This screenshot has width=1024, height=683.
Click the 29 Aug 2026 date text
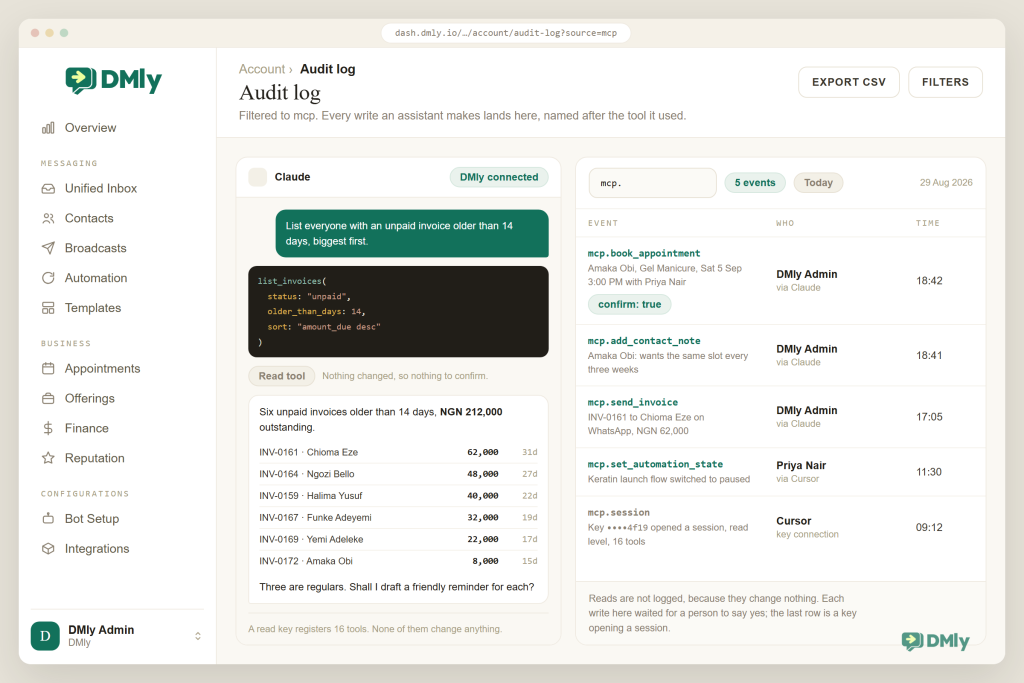click(946, 183)
